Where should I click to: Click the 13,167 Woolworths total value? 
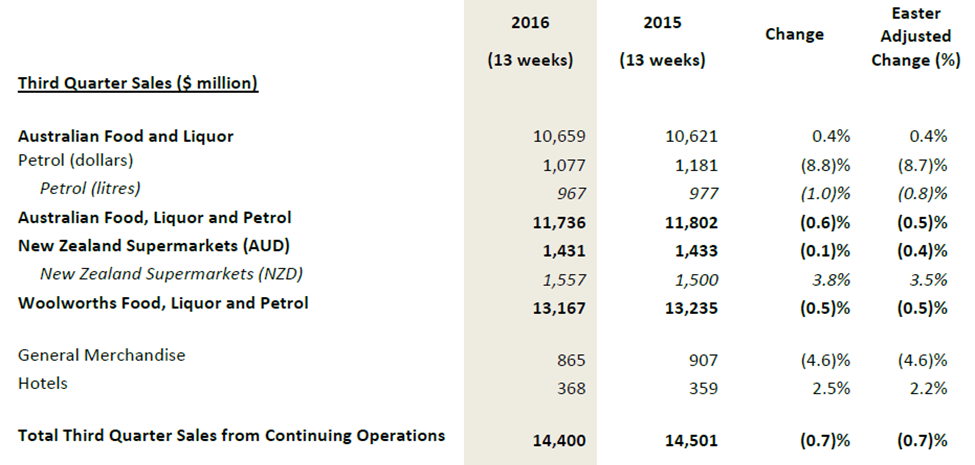pos(560,308)
